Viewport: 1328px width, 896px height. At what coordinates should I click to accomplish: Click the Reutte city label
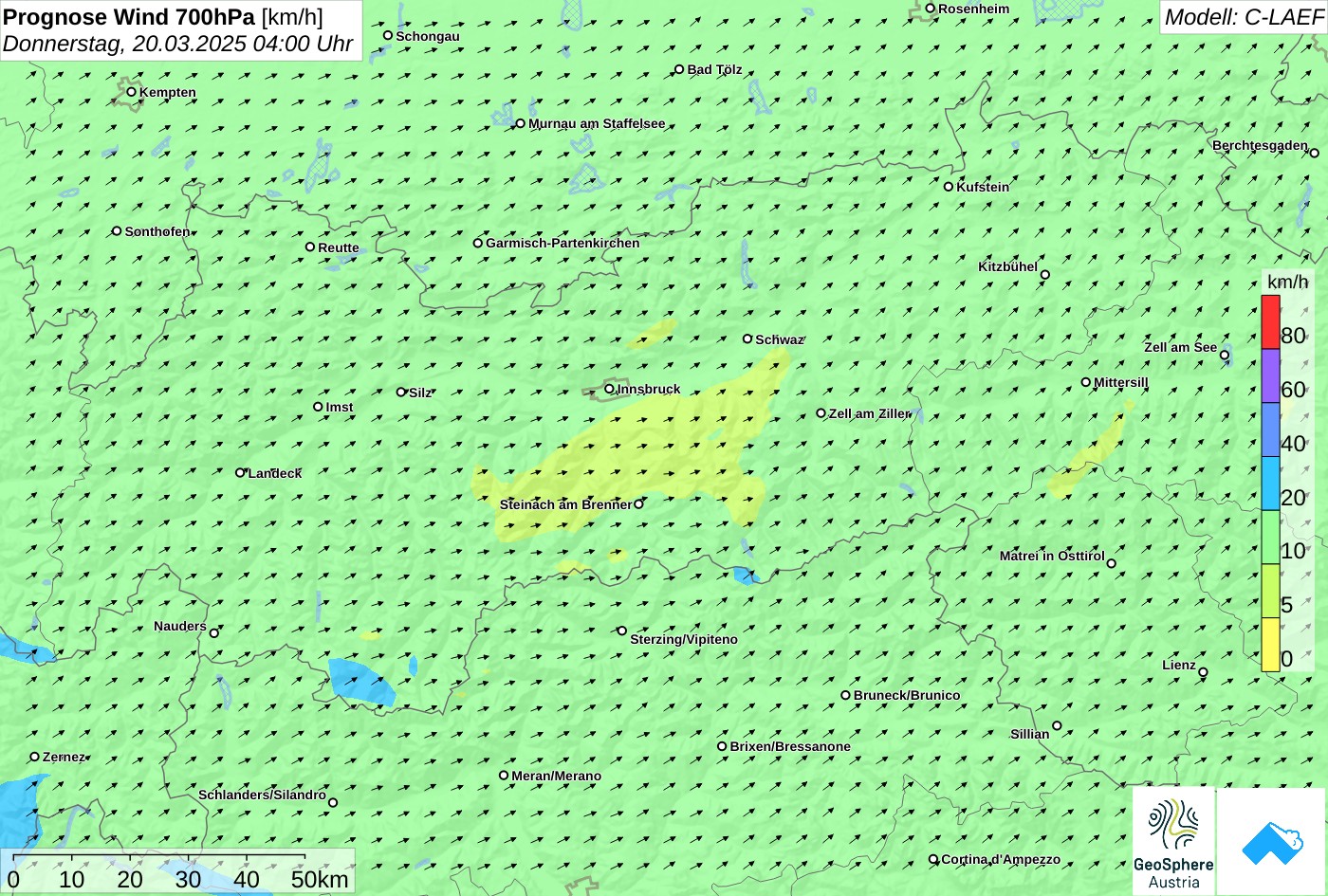click(339, 247)
